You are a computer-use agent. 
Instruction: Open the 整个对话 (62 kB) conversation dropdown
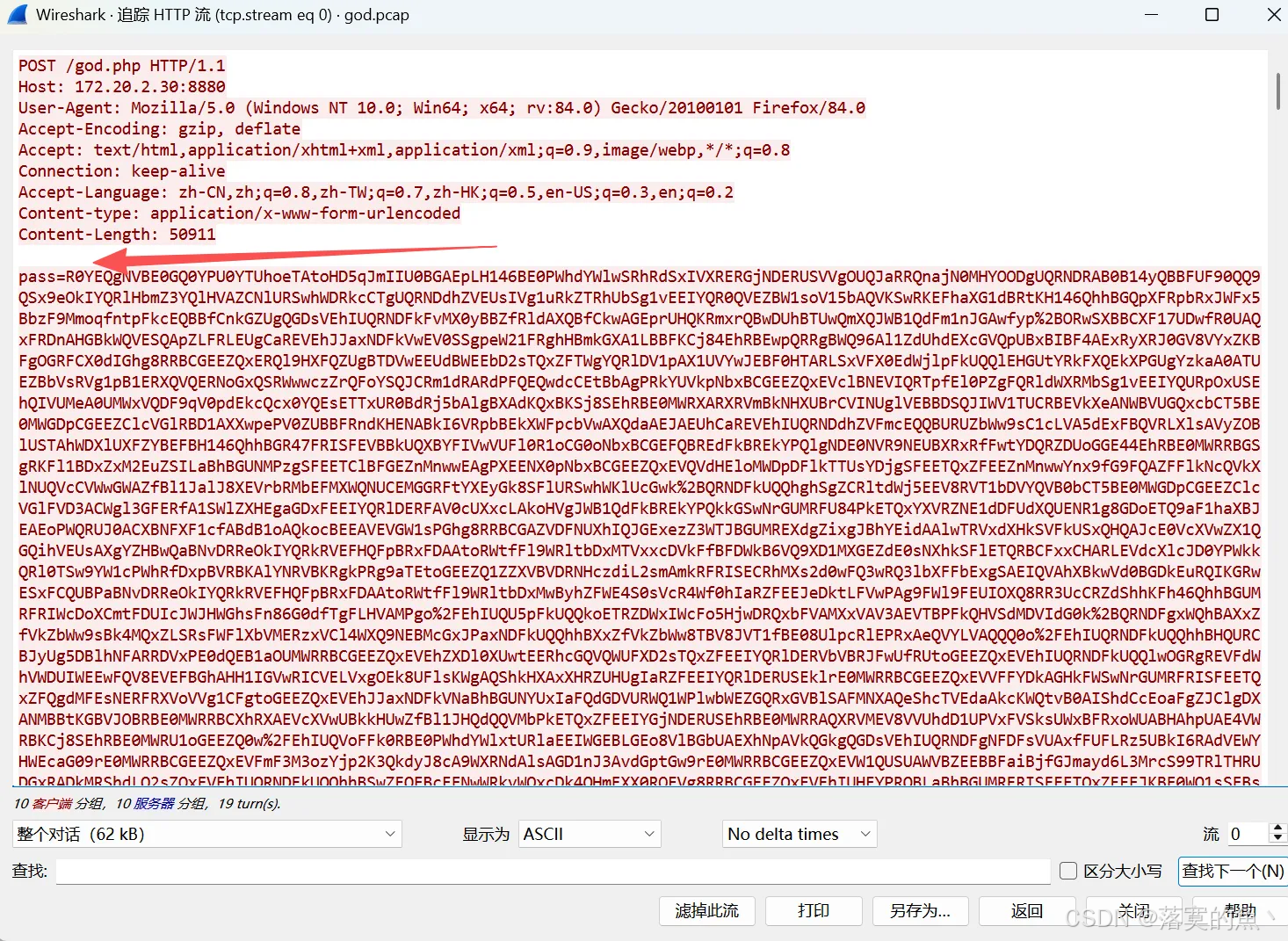point(207,834)
